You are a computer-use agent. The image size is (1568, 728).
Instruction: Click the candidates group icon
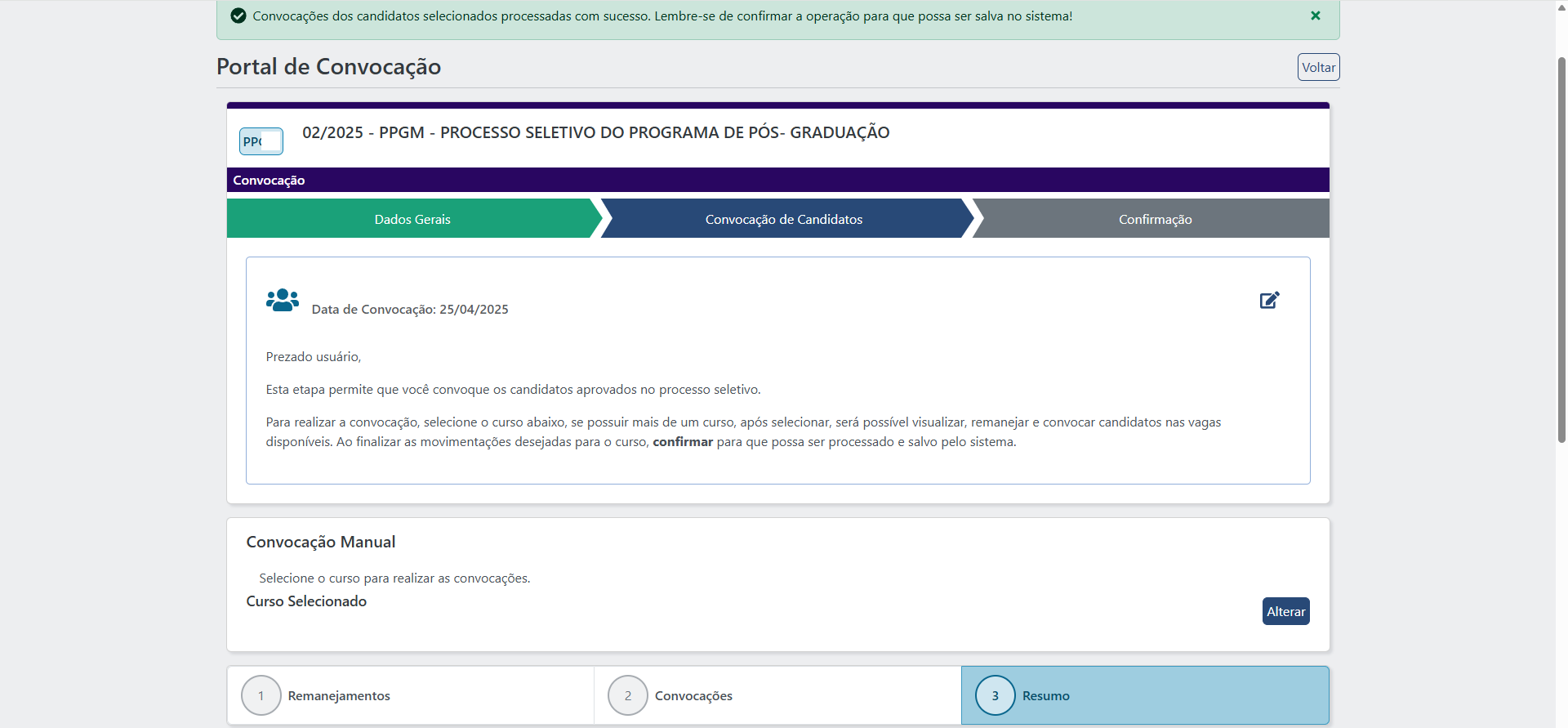click(x=283, y=301)
